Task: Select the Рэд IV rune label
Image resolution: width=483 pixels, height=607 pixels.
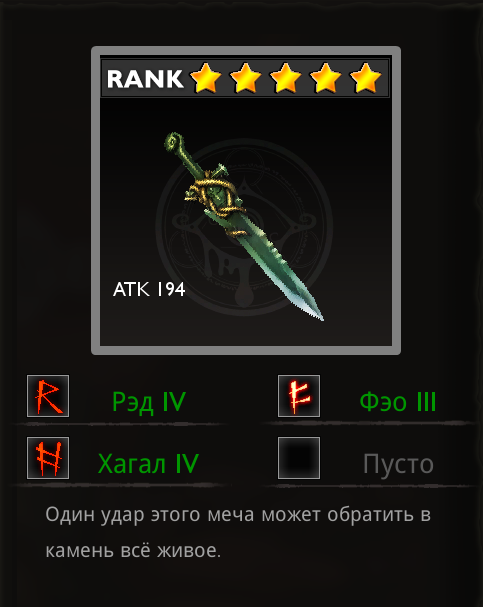Action: 149,402
